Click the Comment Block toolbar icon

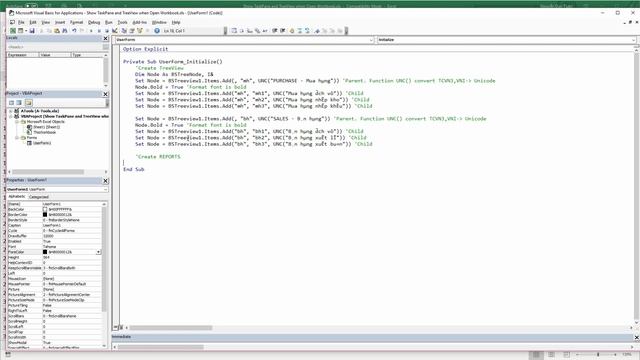click(300, 31)
